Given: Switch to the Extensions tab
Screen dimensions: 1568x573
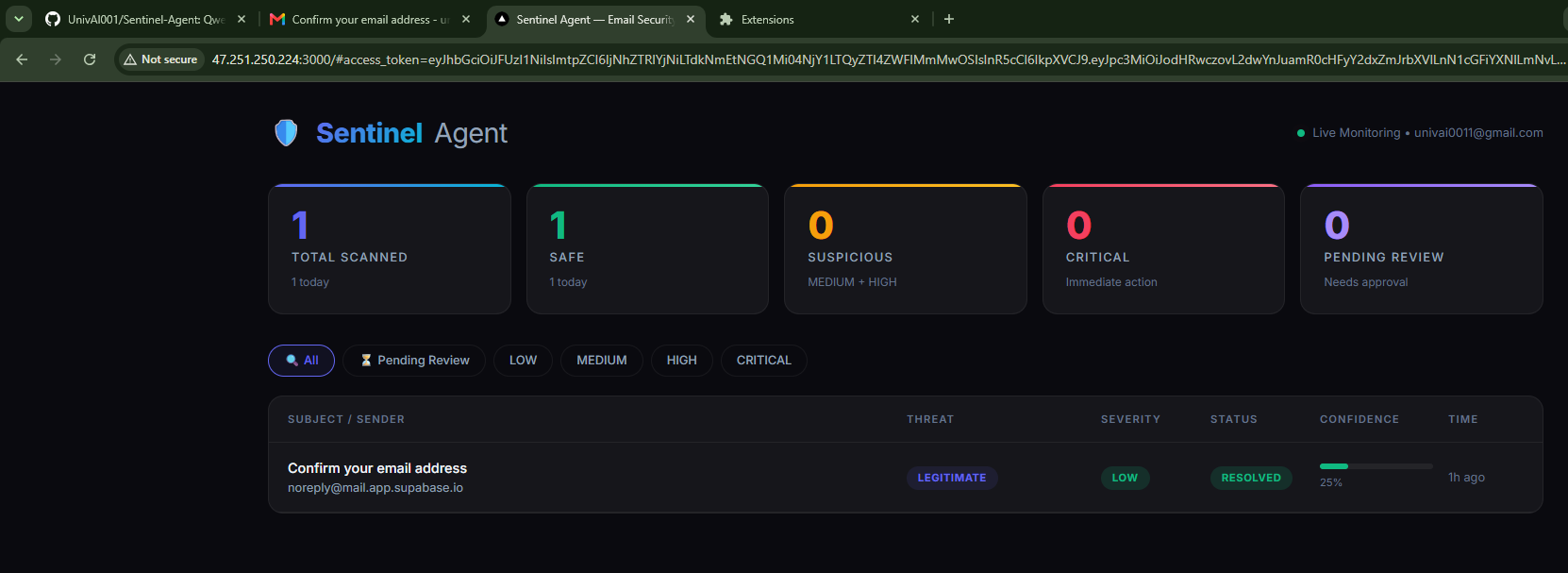Looking at the screenshot, I should [x=819, y=19].
